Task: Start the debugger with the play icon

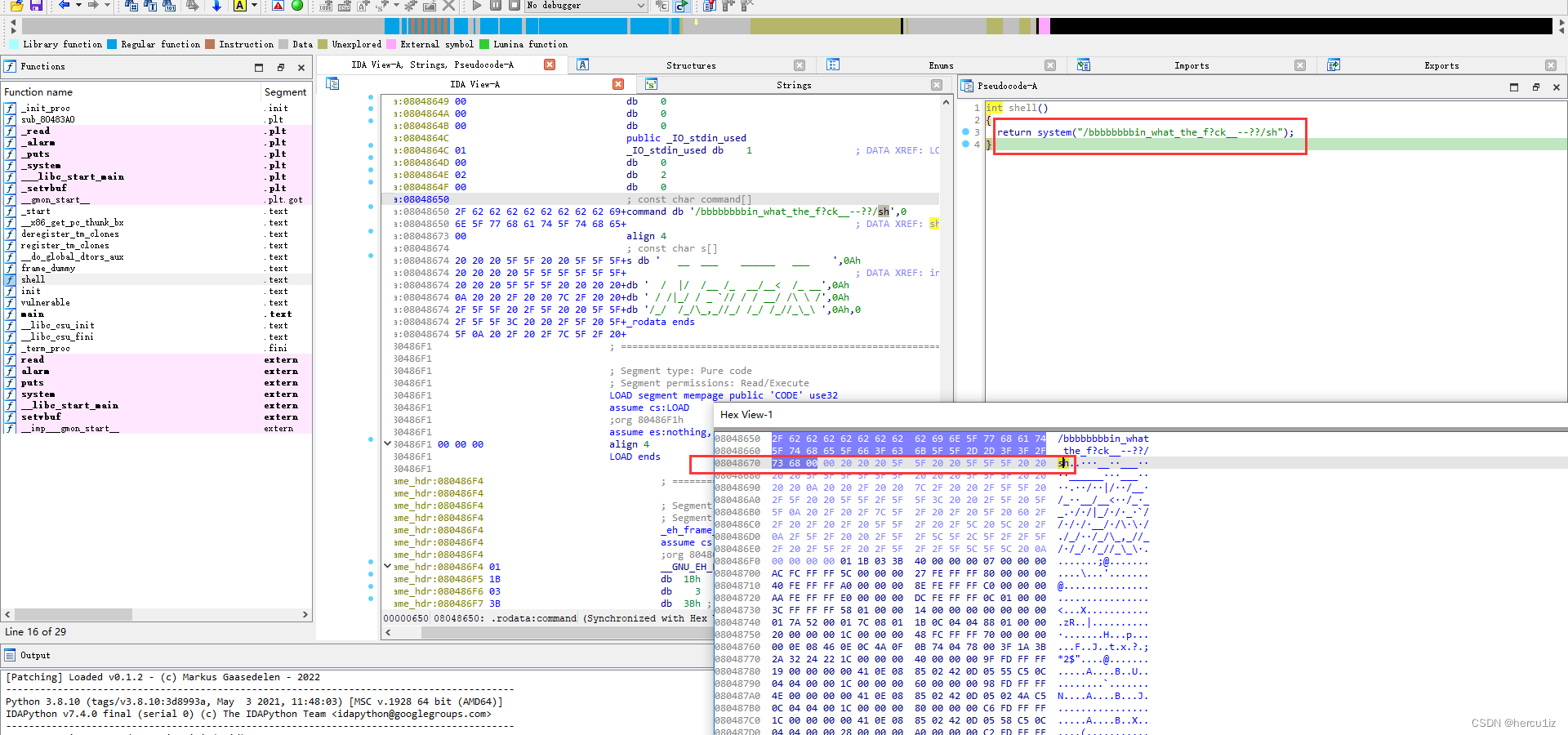Action: coord(477,6)
